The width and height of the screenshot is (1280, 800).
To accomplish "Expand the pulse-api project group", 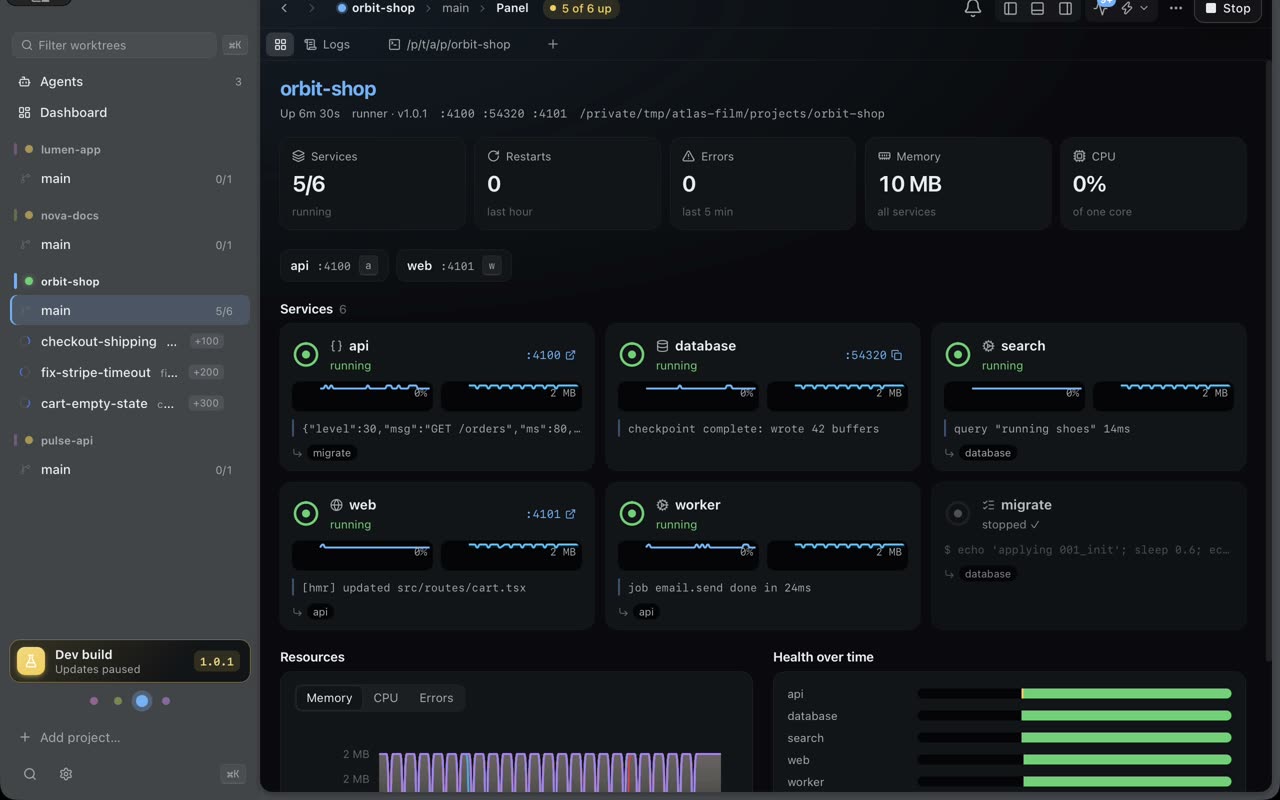I will [66, 440].
